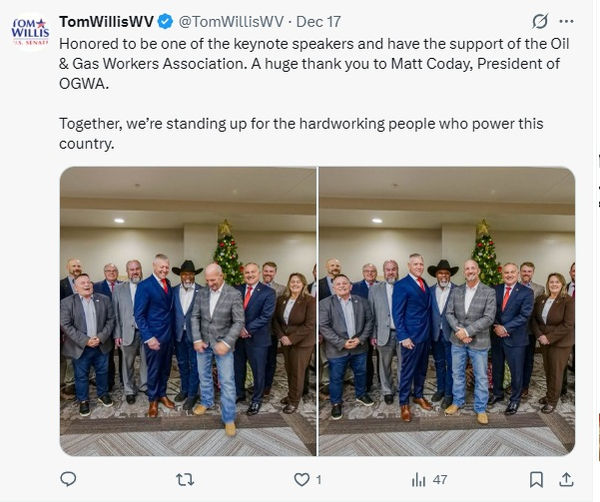
Task: Visit the @TomWillisWV handle link
Action: pyautogui.click(x=231, y=22)
